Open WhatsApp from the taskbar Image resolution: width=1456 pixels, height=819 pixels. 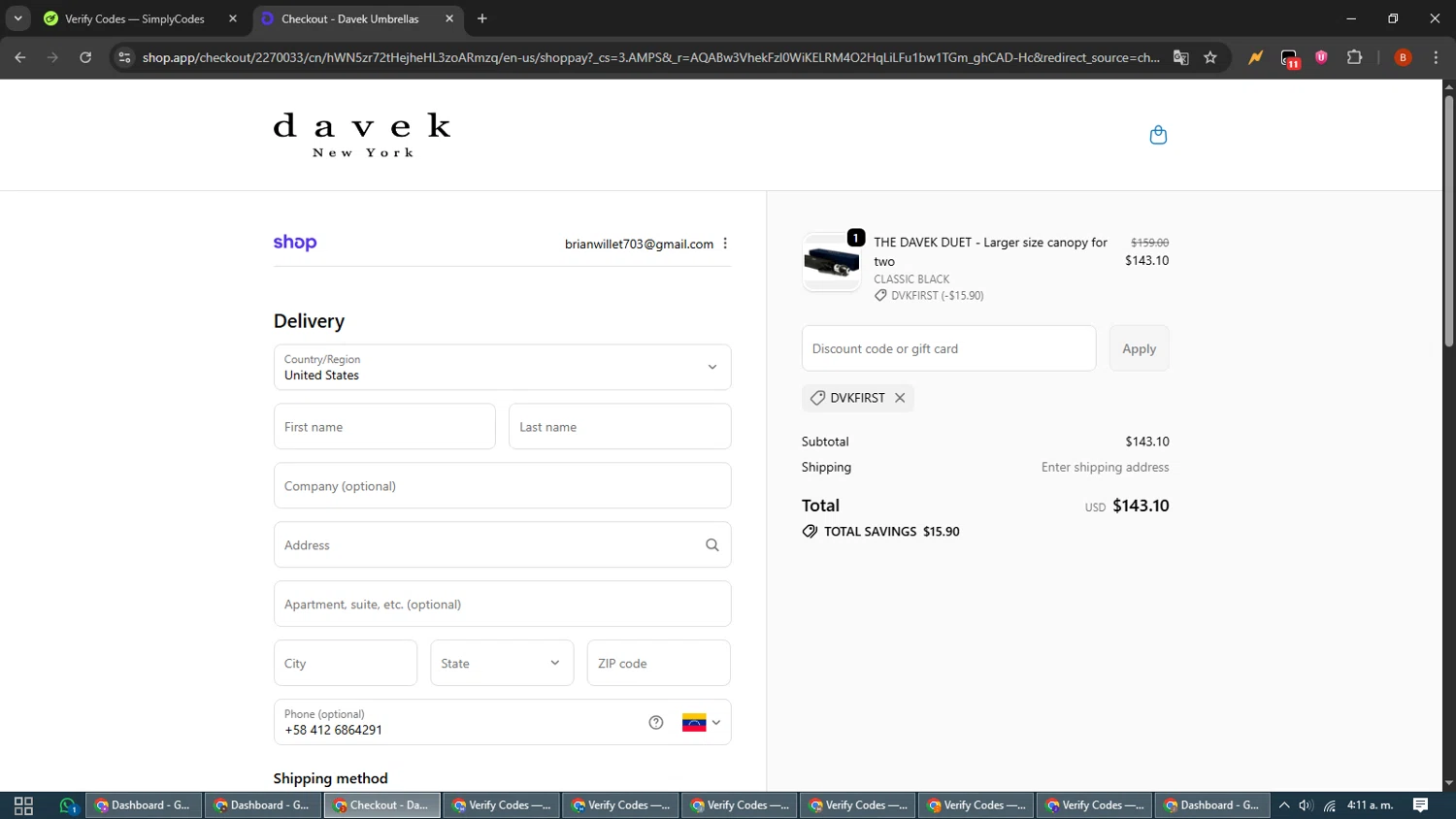click(x=68, y=805)
